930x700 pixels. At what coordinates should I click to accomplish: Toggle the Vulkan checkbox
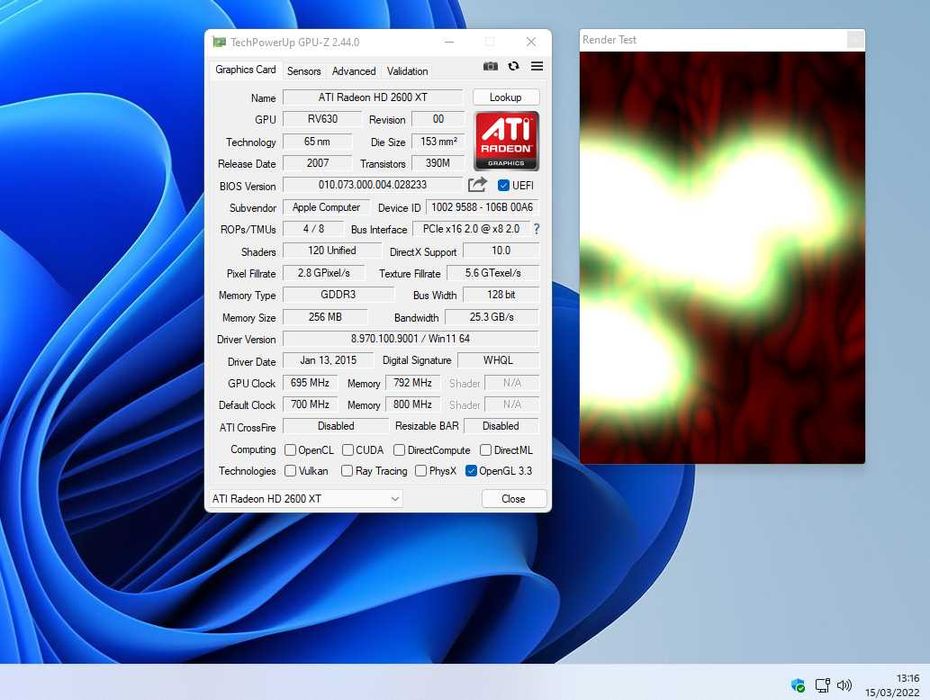[x=290, y=471]
